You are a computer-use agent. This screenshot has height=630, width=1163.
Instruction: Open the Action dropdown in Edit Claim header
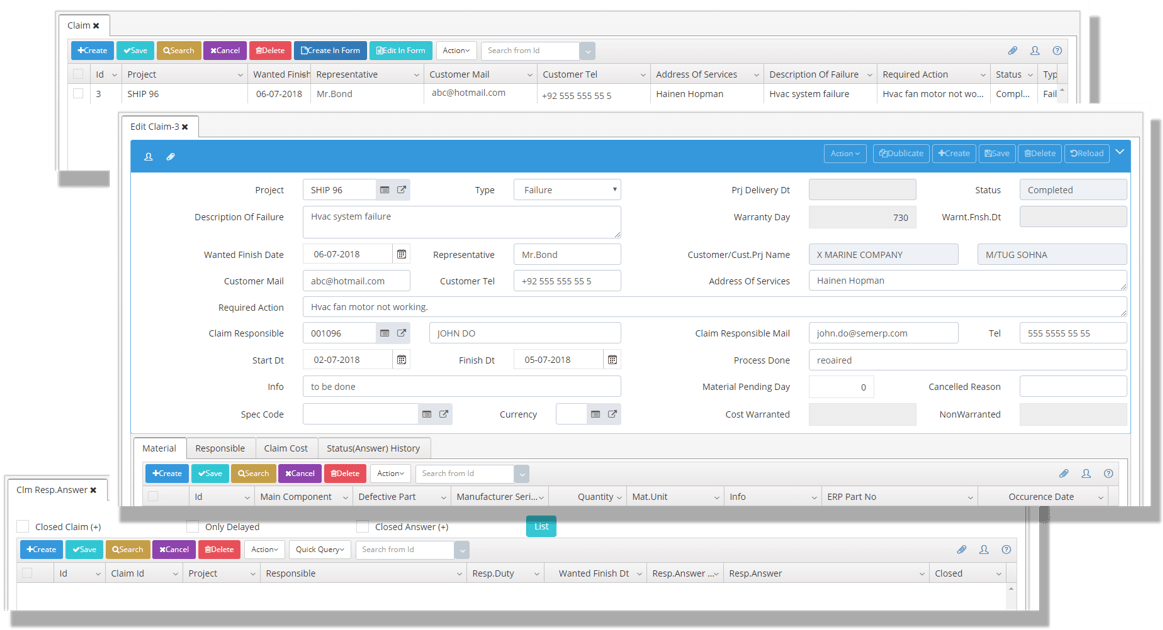click(845, 153)
